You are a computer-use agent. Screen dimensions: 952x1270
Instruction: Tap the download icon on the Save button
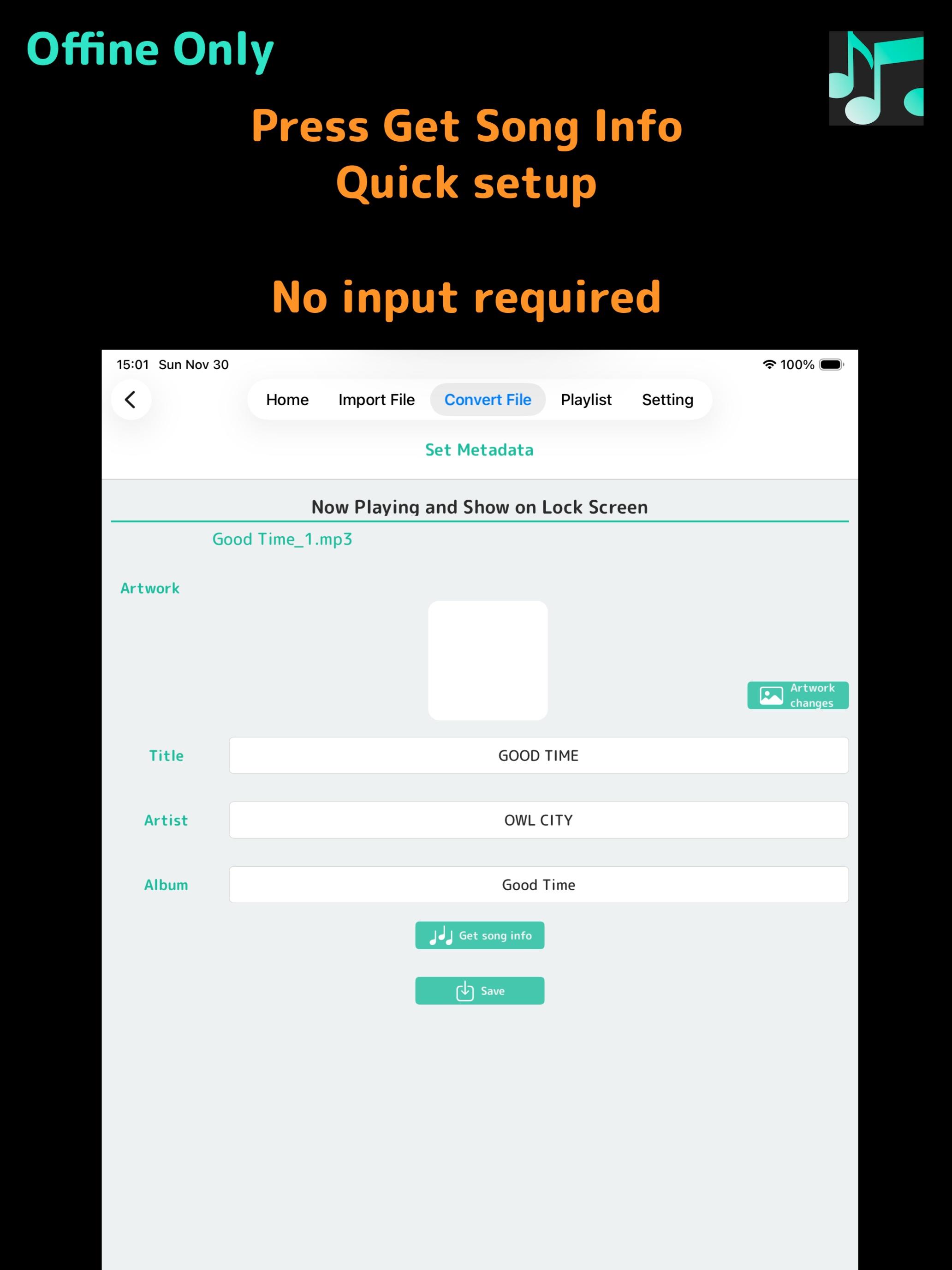point(465,991)
